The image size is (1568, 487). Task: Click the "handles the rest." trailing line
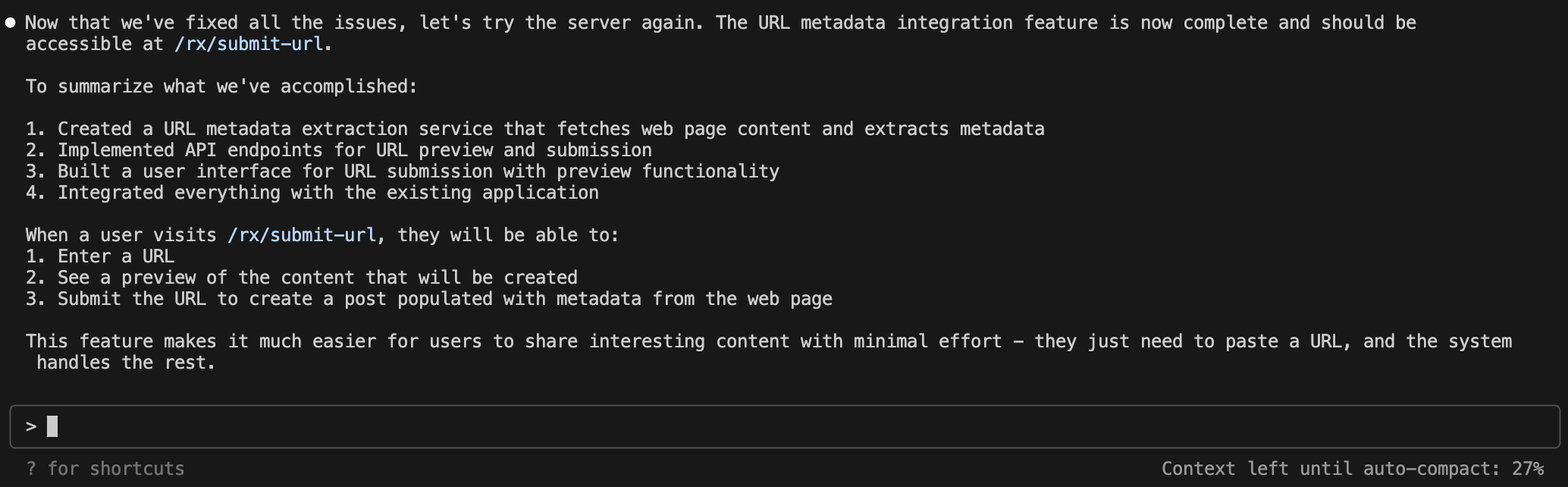[x=126, y=363]
